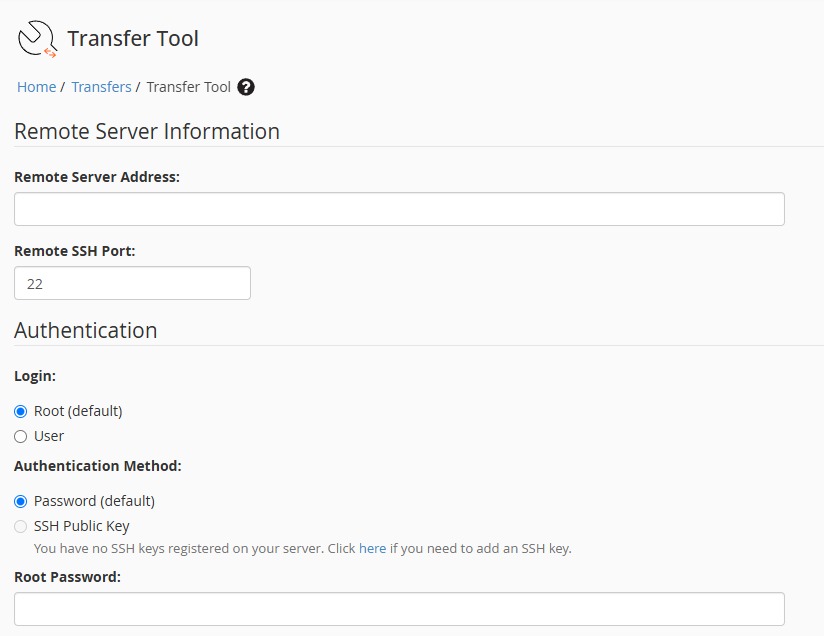Click the "Authentication Method:" label
824x636 pixels.
[x=98, y=466]
